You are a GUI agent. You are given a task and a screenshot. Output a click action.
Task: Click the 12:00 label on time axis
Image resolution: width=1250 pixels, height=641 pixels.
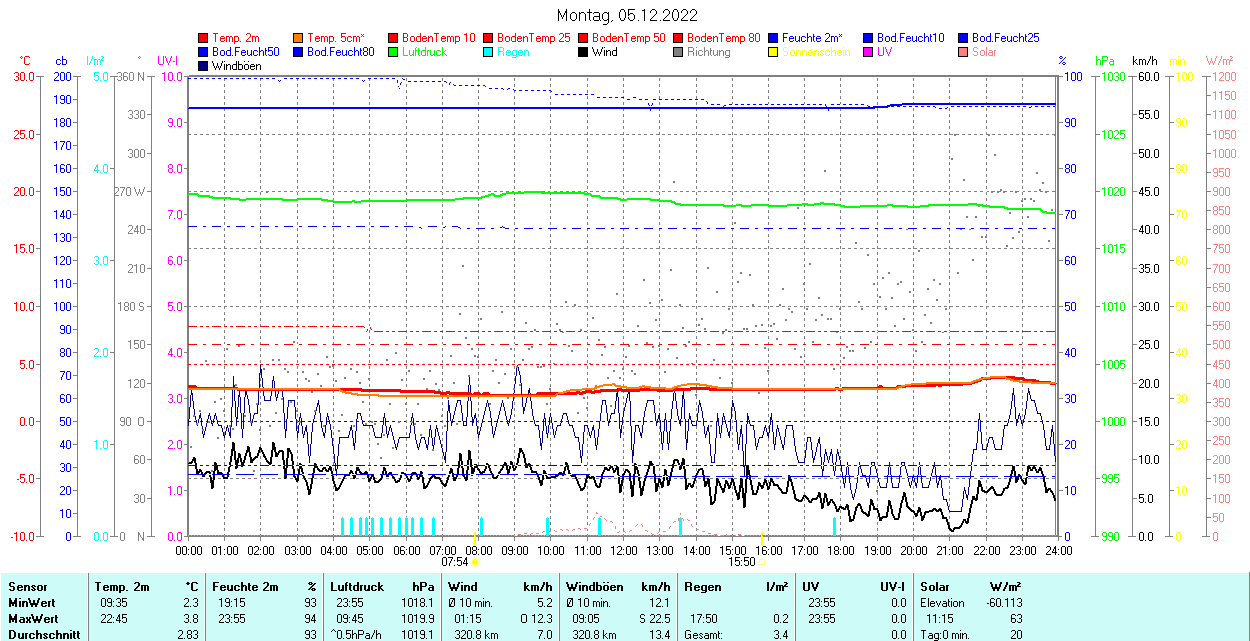(x=624, y=550)
